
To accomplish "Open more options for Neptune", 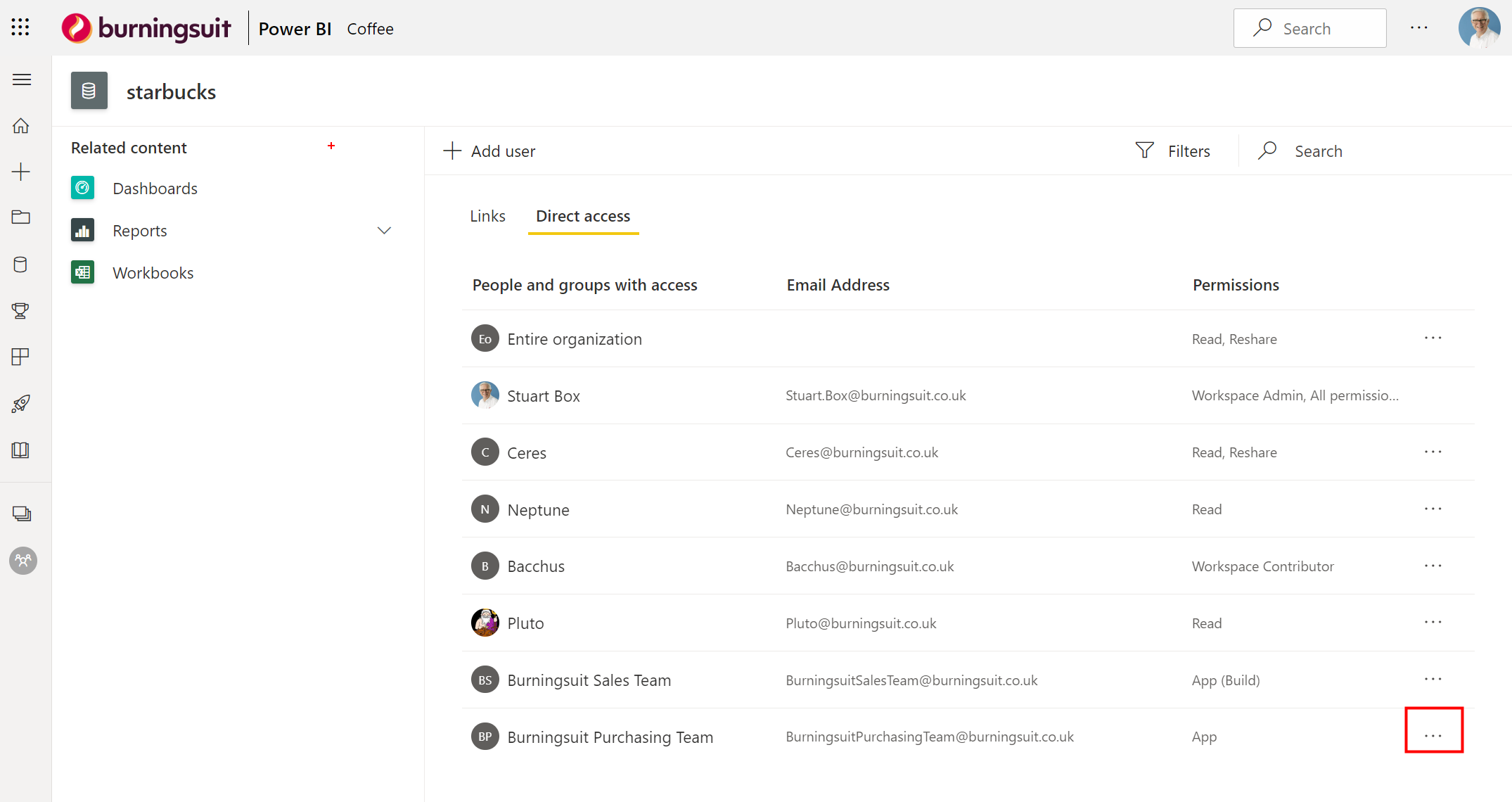I will click(x=1433, y=509).
